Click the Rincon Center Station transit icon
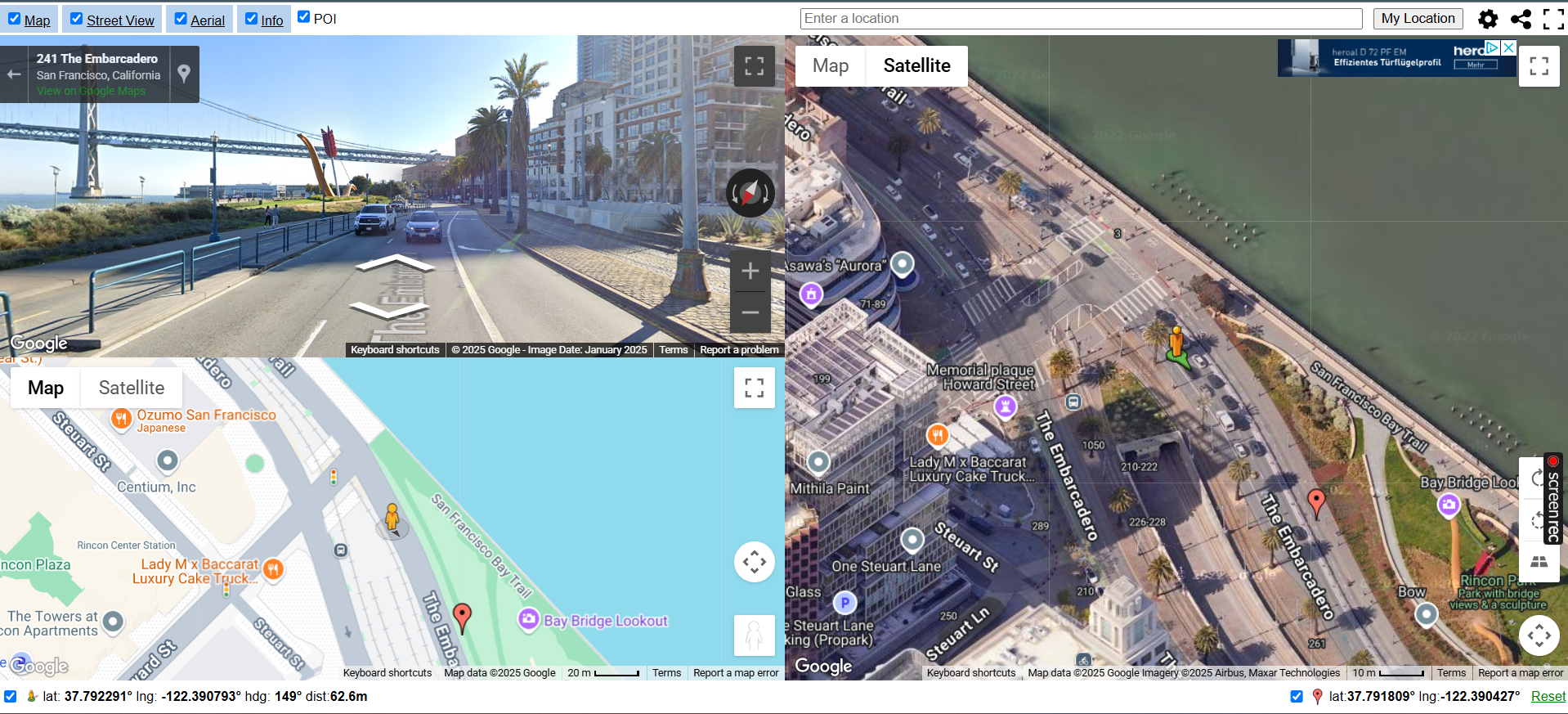Screen dimensions: 1568x714 pyautogui.click(x=341, y=550)
